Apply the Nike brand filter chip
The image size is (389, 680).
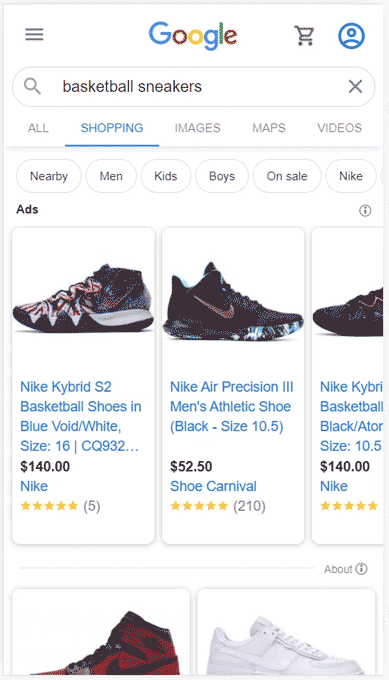click(351, 176)
